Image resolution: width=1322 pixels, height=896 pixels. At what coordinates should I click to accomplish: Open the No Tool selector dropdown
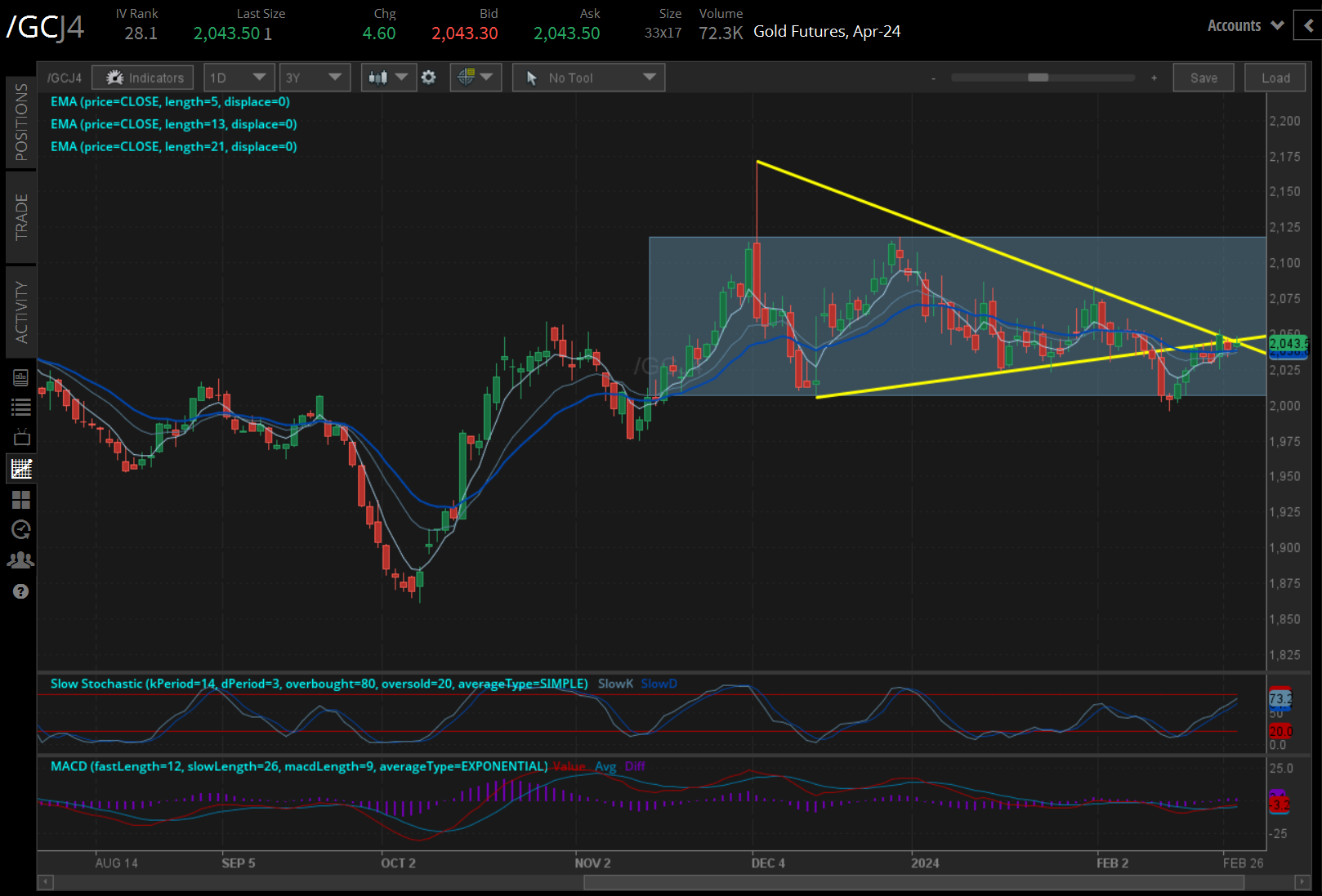click(x=588, y=77)
